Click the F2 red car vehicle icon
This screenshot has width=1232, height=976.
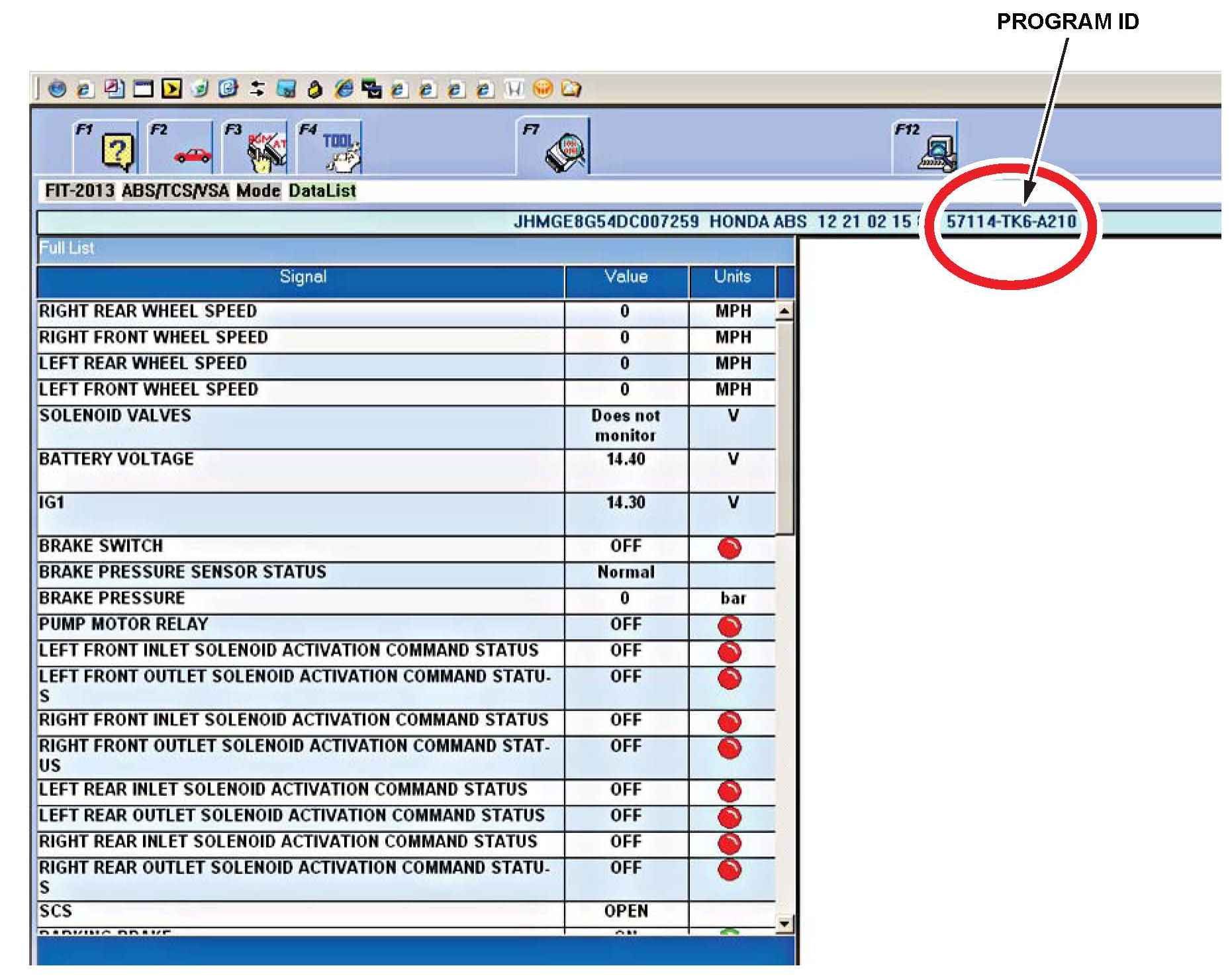point(191,155)
